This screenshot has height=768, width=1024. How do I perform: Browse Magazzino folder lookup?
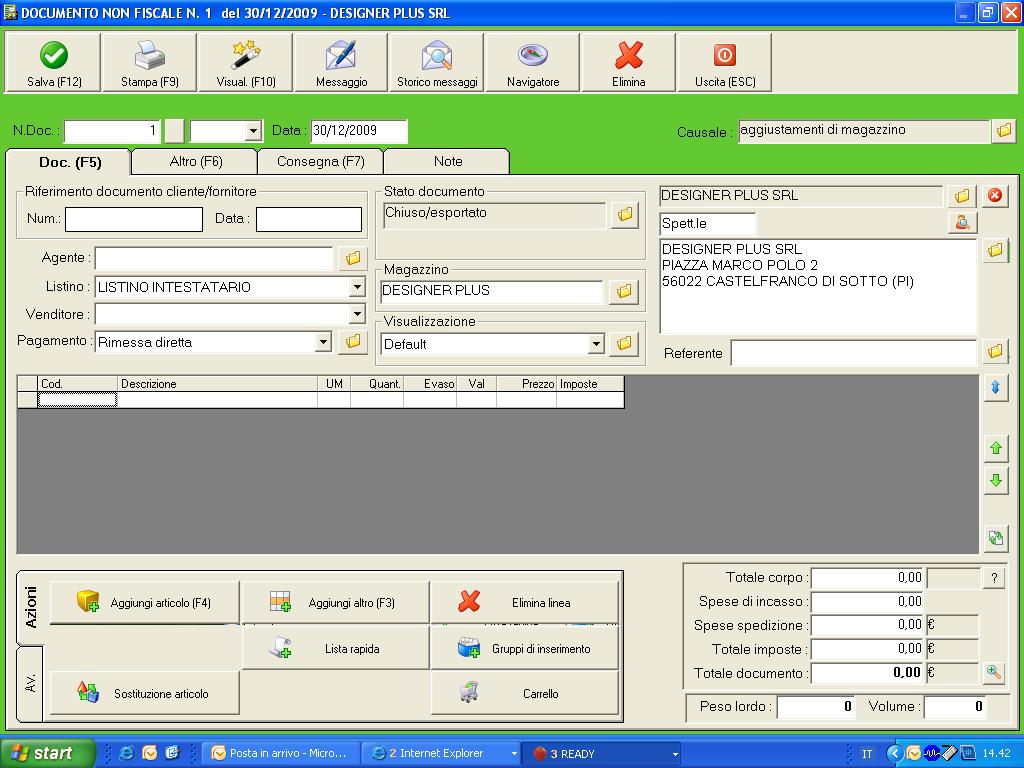point(624,291)
